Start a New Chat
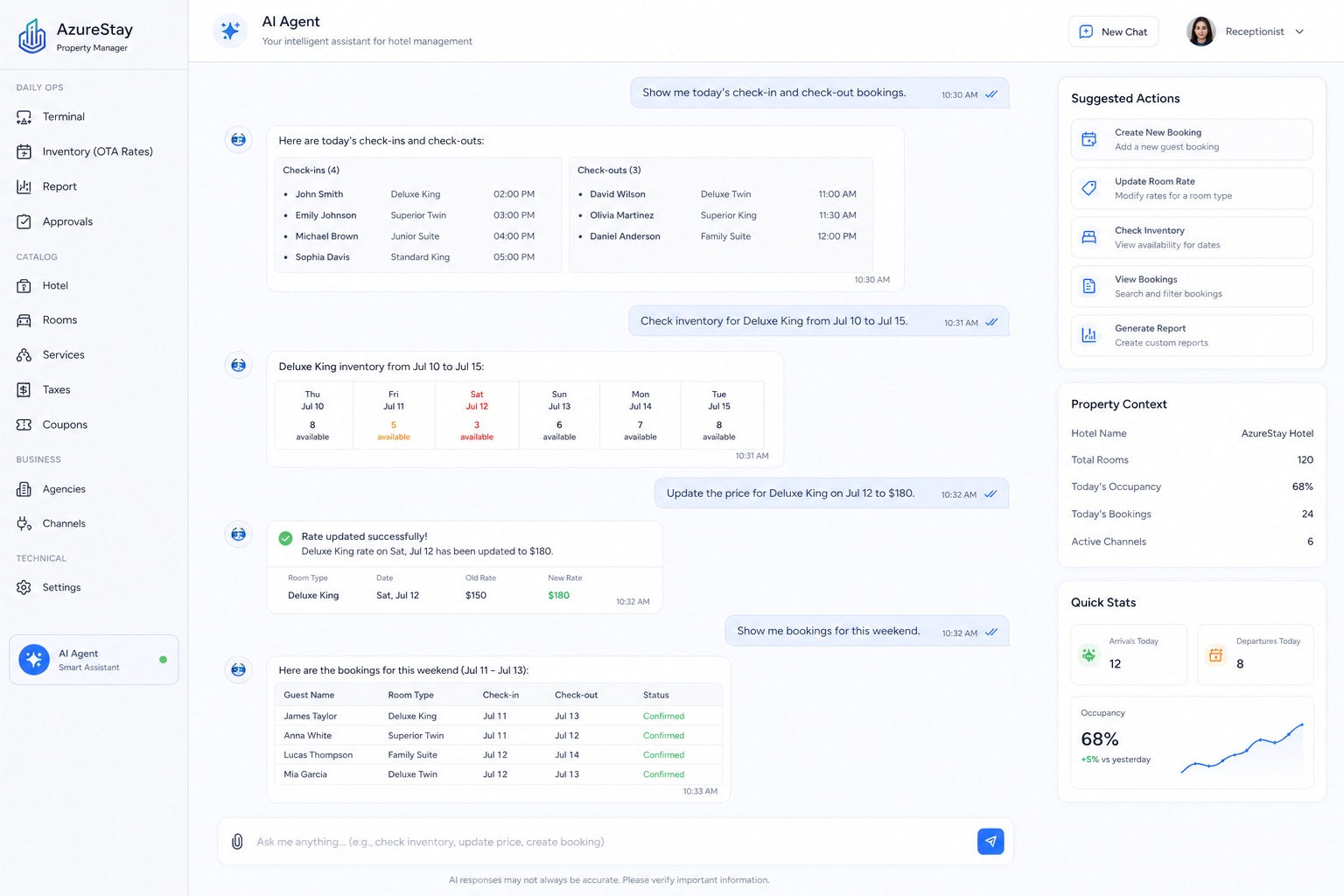The width and height of the screenshot is (1344, 896). [1113, 31]
